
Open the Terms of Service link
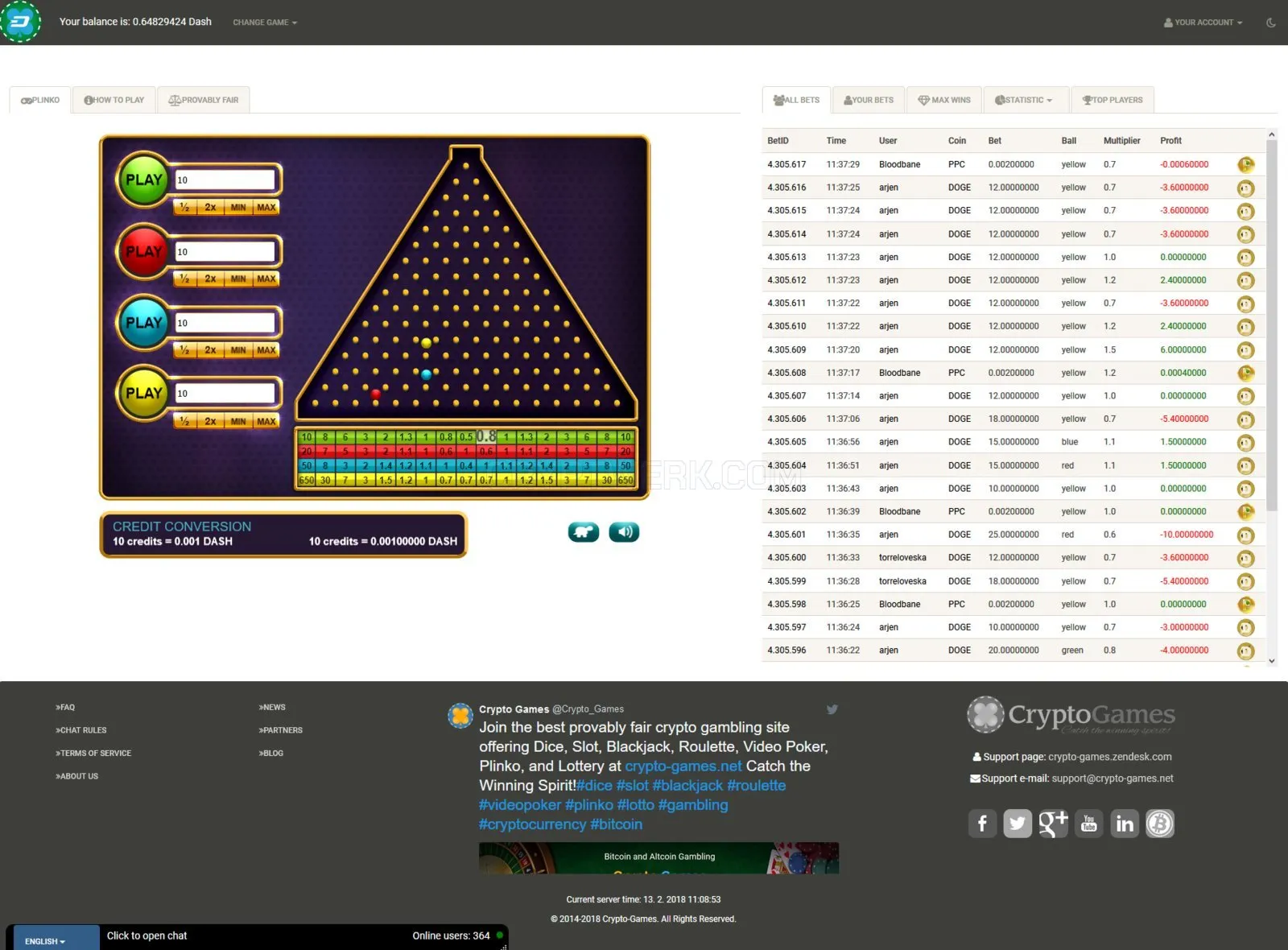tap(93, 754)
